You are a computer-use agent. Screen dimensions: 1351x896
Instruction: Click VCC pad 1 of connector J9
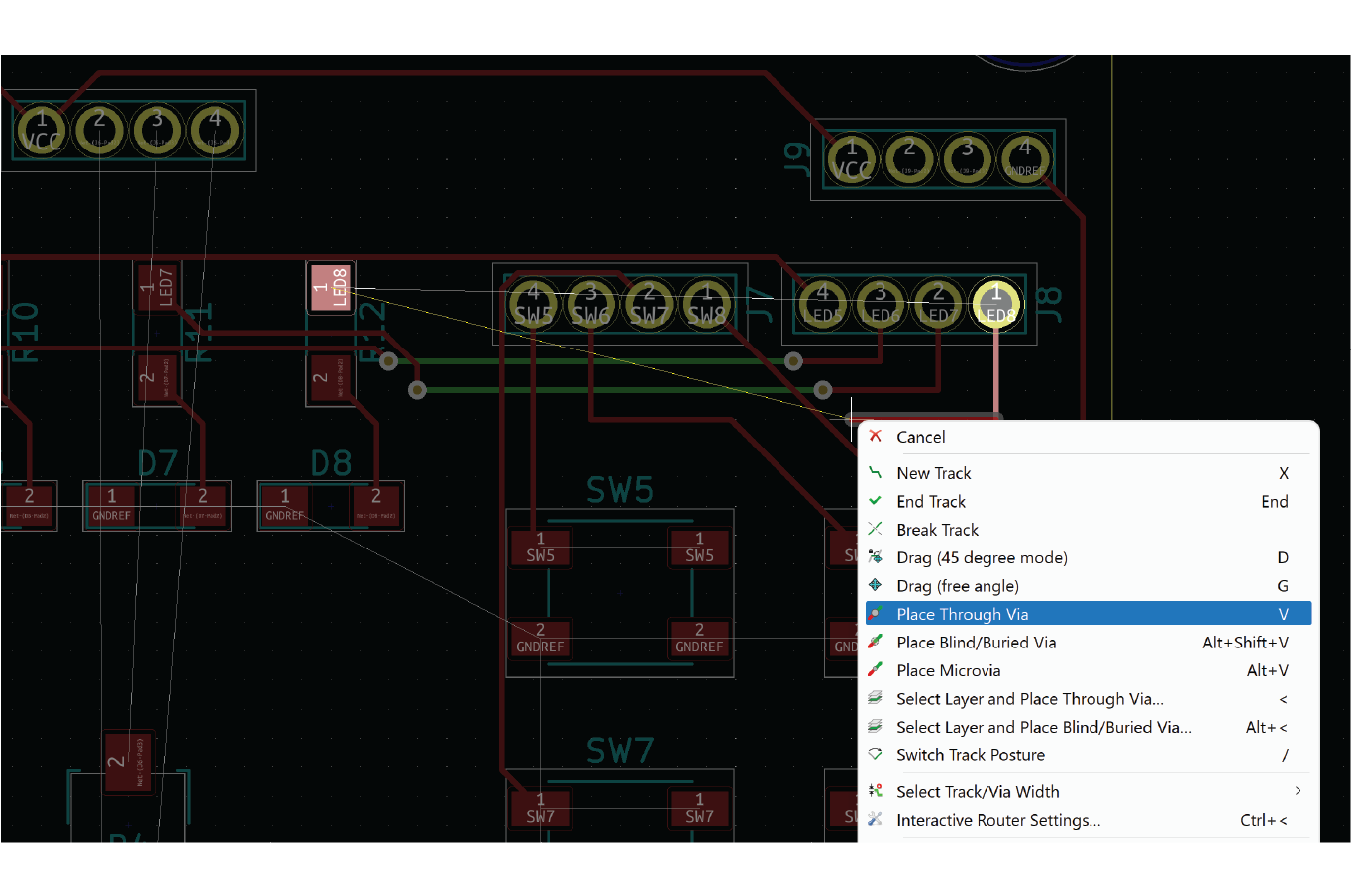(x=851, y=159)
